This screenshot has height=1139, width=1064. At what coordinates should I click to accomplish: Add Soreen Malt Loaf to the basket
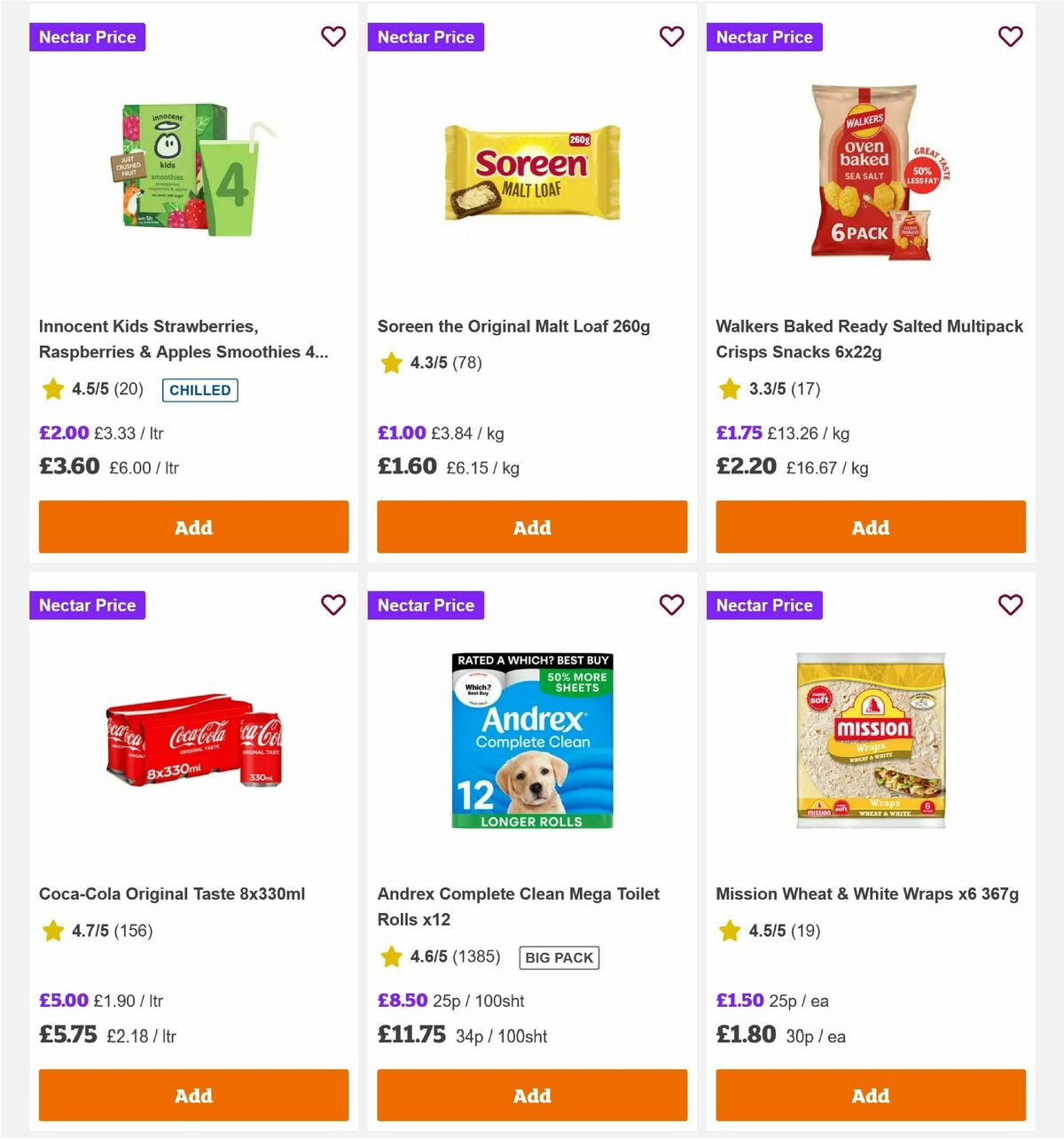[532, 527]
